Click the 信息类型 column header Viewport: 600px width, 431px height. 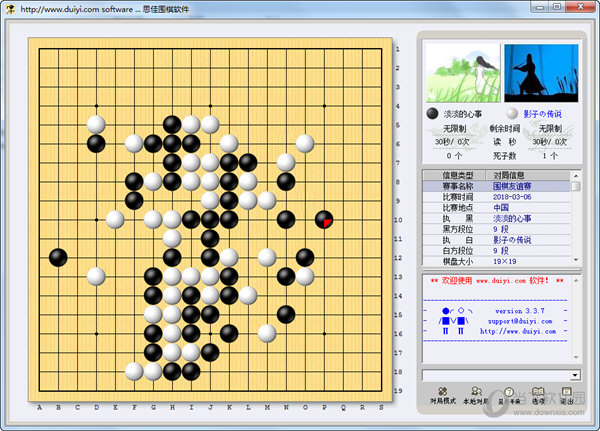pyautogui.click(x=454, y=175)
